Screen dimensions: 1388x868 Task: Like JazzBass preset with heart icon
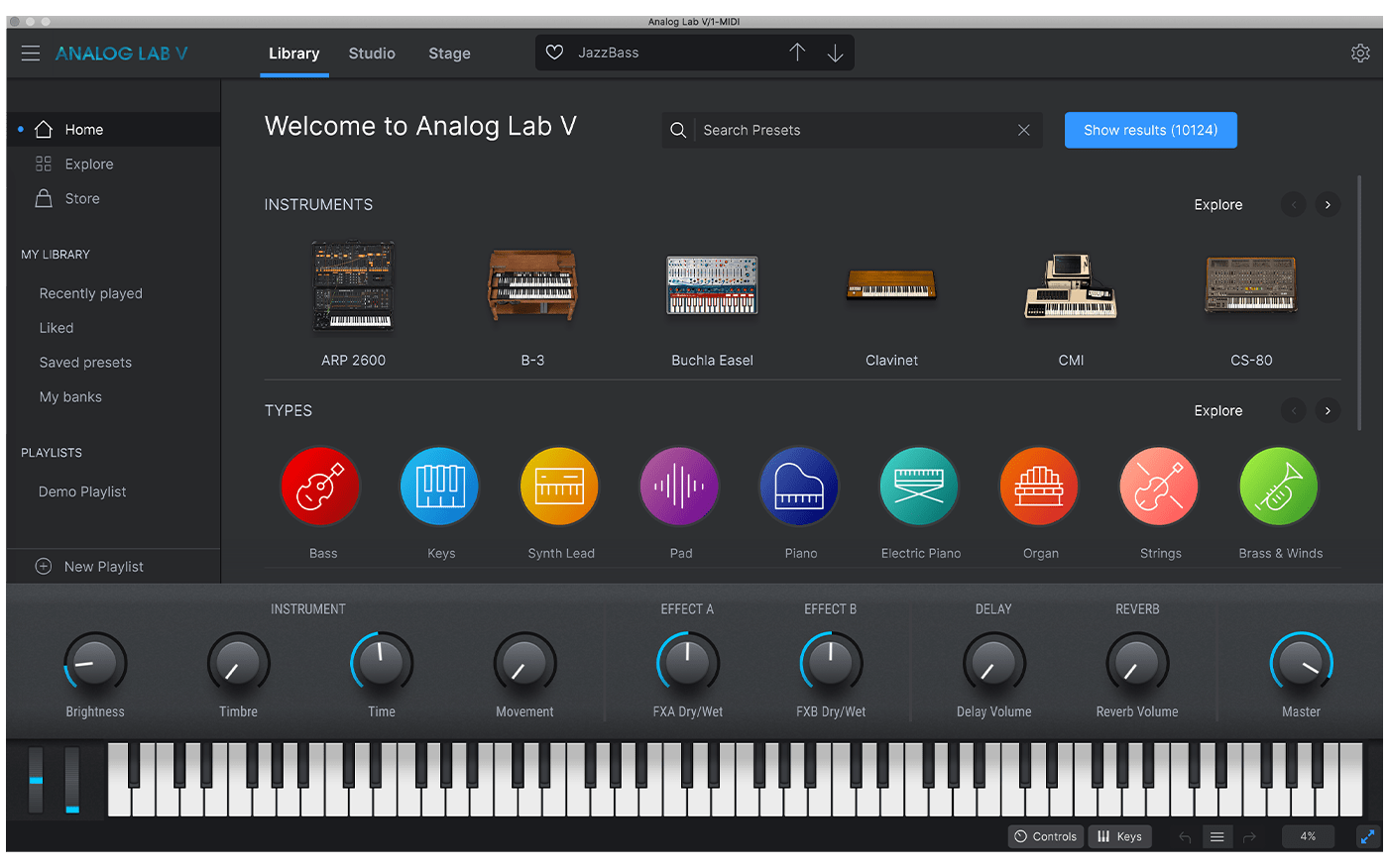(555, 53)
